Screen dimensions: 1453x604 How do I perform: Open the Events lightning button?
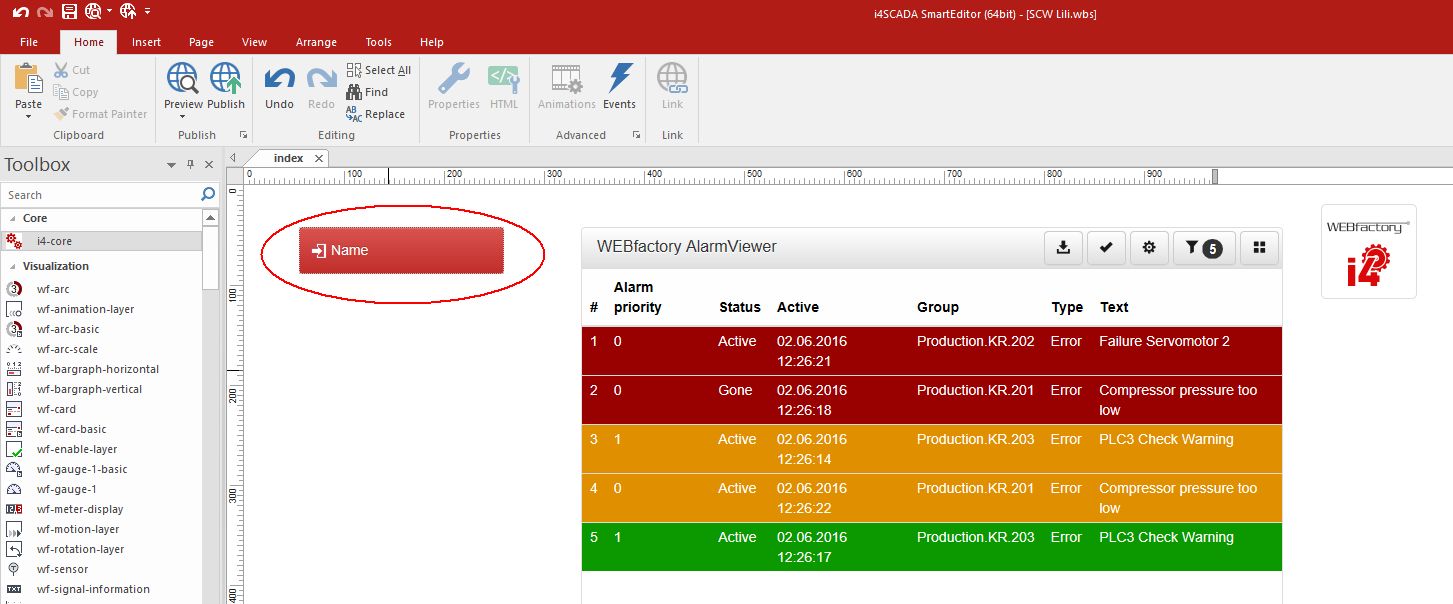pos(620,86)
